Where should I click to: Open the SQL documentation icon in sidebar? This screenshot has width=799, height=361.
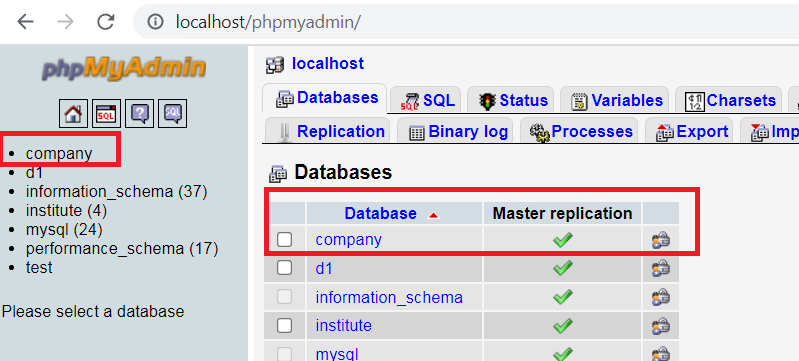point(173,113)
